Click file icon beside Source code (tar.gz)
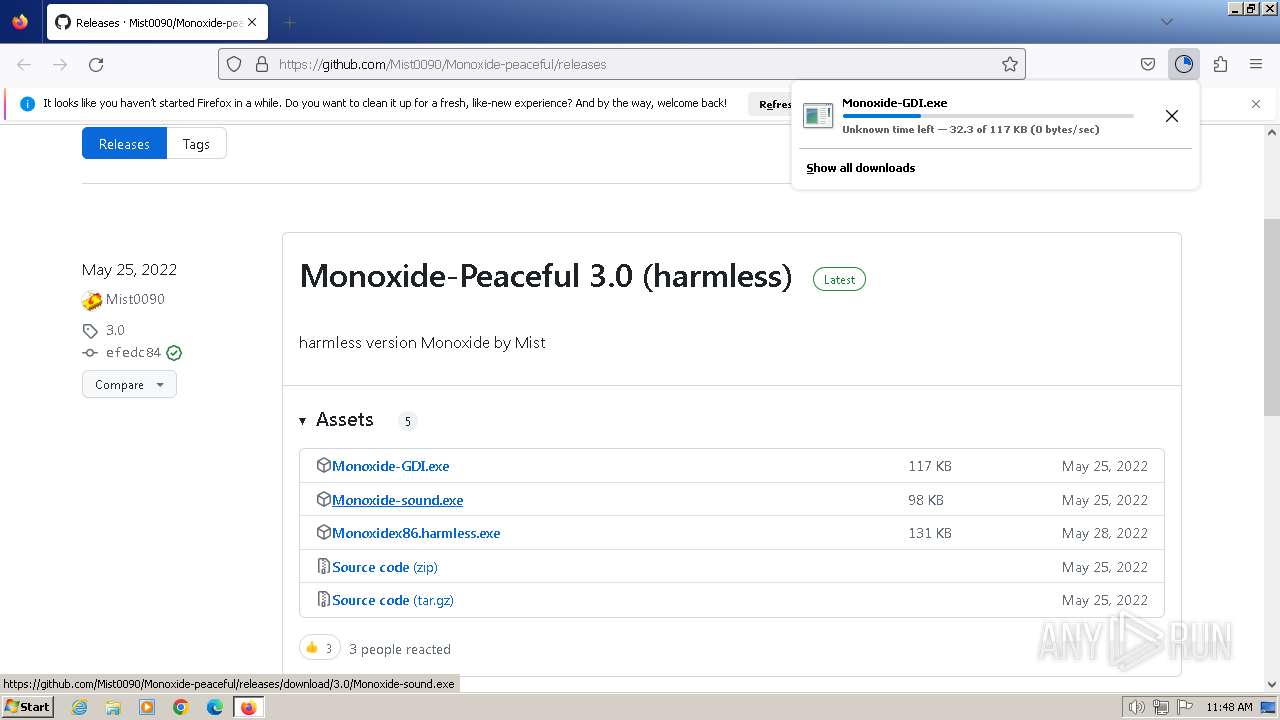 323,599
